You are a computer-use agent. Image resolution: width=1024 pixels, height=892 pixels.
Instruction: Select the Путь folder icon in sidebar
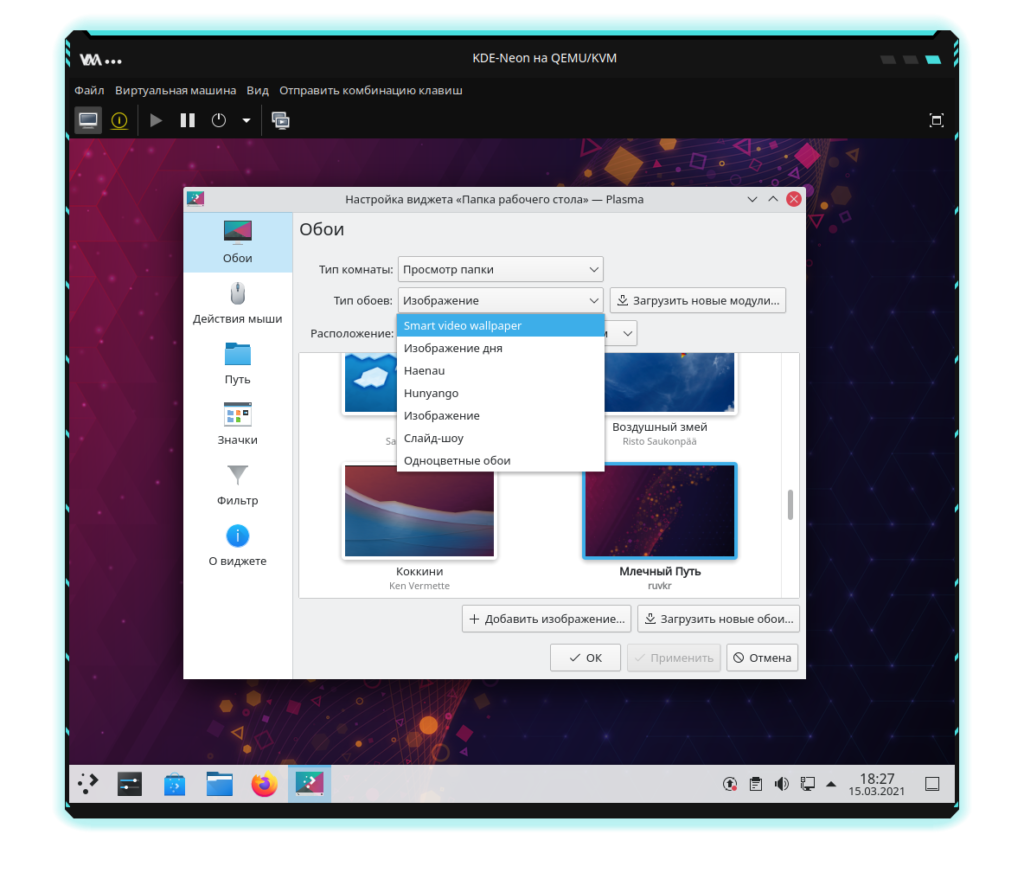click(x=237, y=364)
